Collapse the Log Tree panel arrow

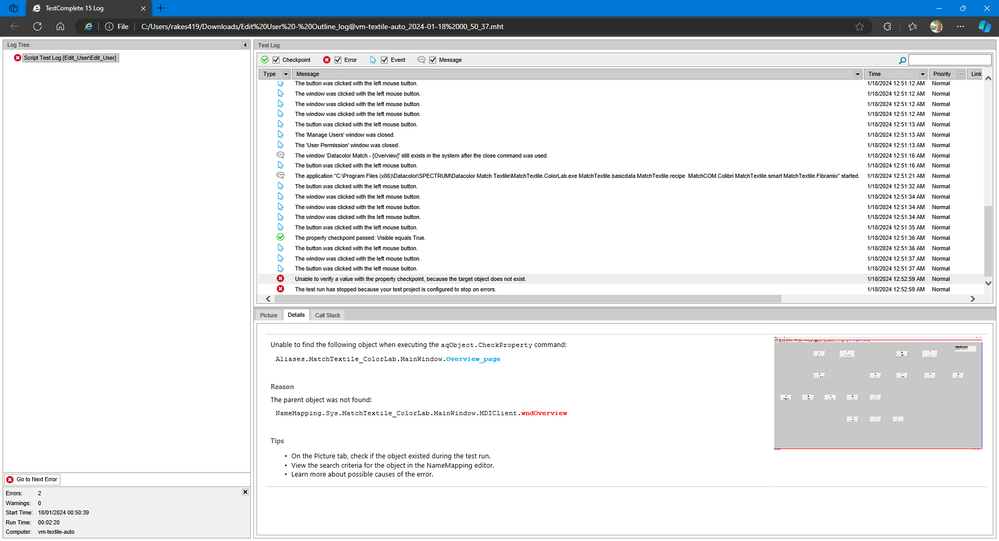click(246, 45)
